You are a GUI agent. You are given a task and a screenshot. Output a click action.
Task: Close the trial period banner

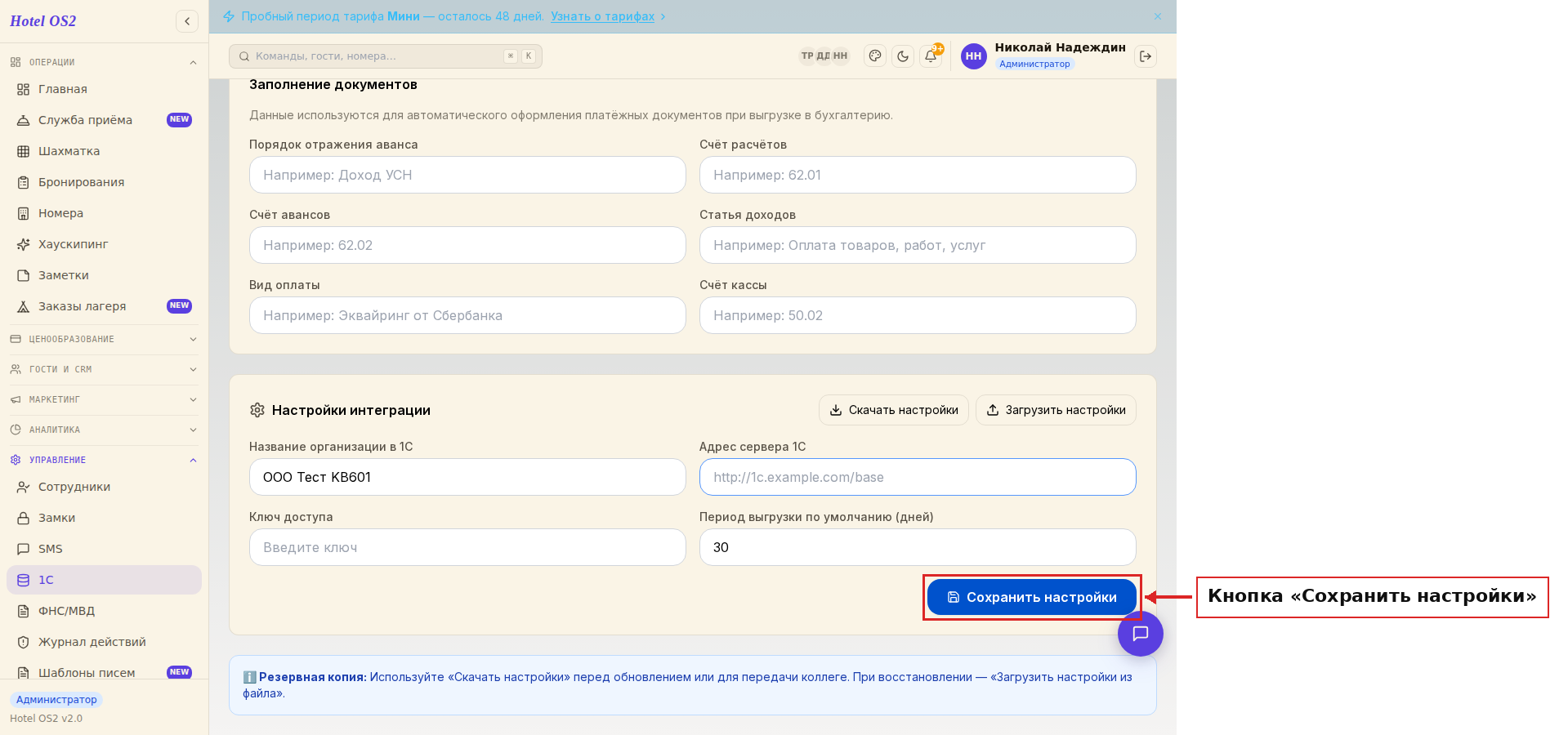click(1158, 16)
